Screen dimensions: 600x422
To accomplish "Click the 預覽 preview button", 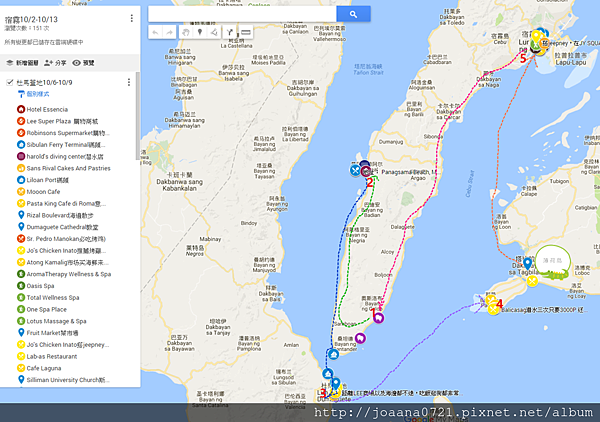I will [83, 63].
